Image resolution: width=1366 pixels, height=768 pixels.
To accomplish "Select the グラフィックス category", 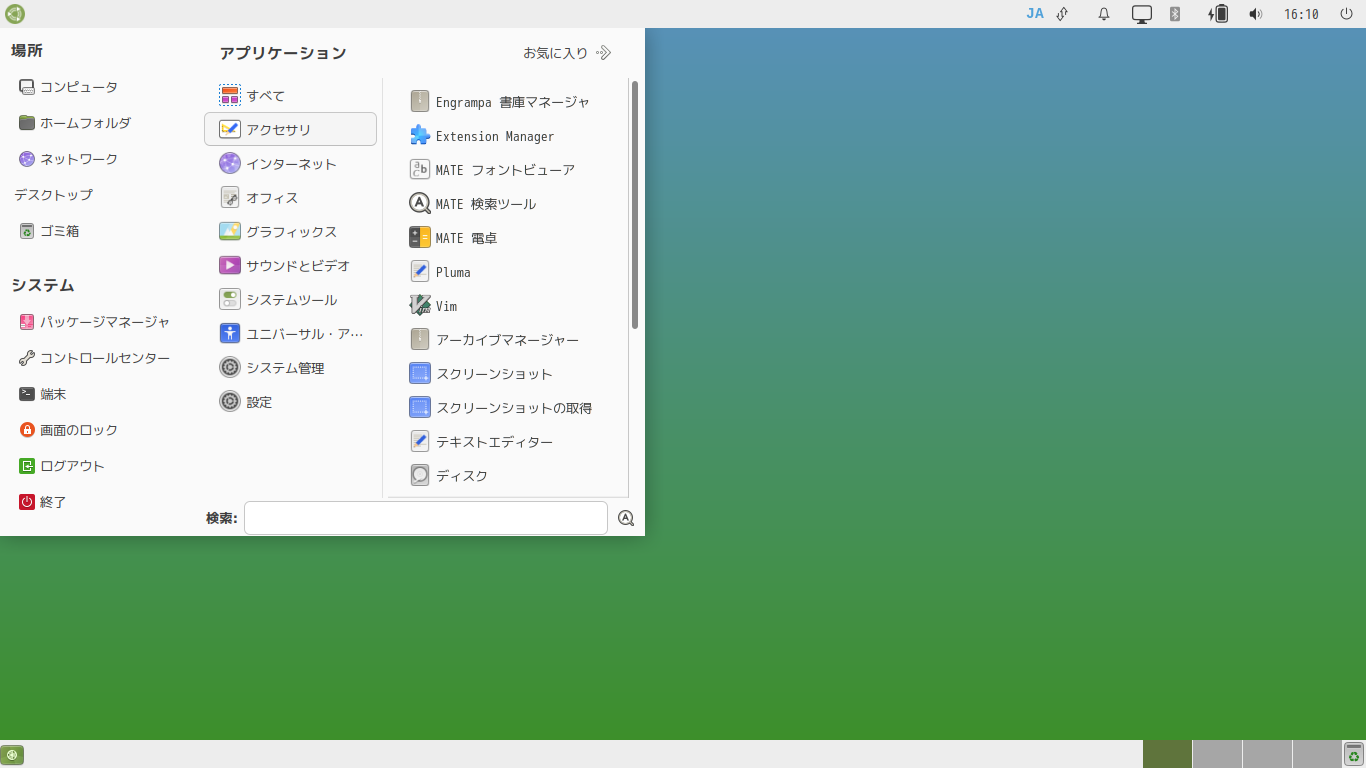I will (x=290, y=232).
